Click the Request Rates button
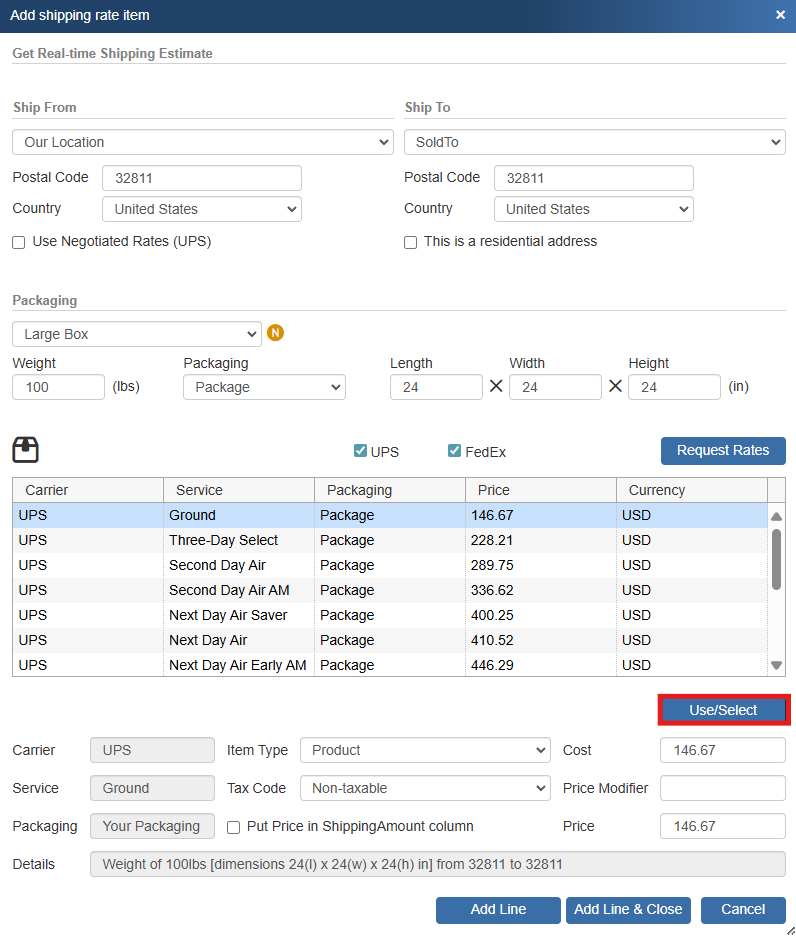Viewport: 796px width, 936px height. tap(723, 450)
